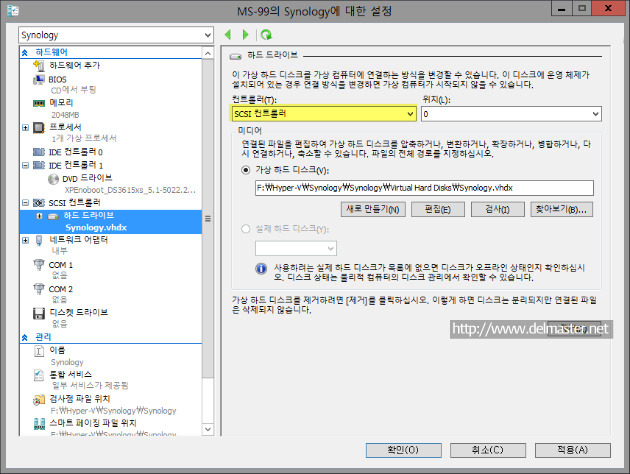This screenshot has width=630, height=474.
Task: Click the 하드 드라이브 disk icon in tree
Action: point(53,216)
